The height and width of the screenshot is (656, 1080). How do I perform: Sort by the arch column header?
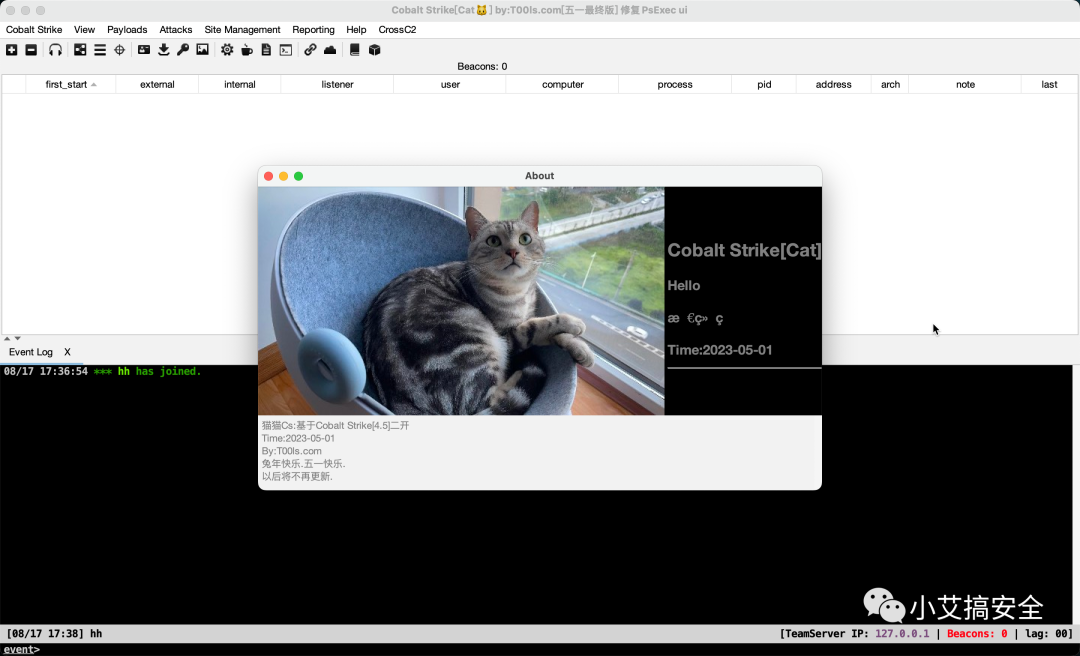point(891,84)
